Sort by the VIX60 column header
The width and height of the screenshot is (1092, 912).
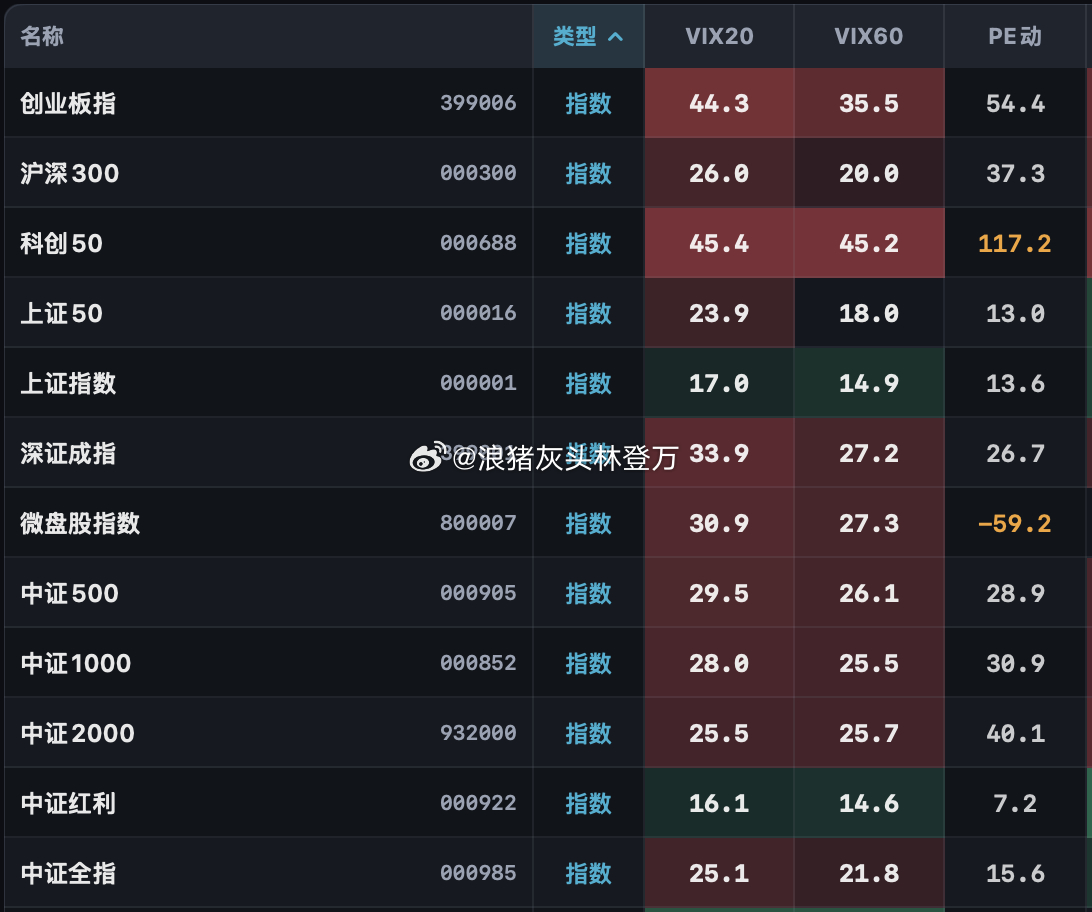point(868,36)
